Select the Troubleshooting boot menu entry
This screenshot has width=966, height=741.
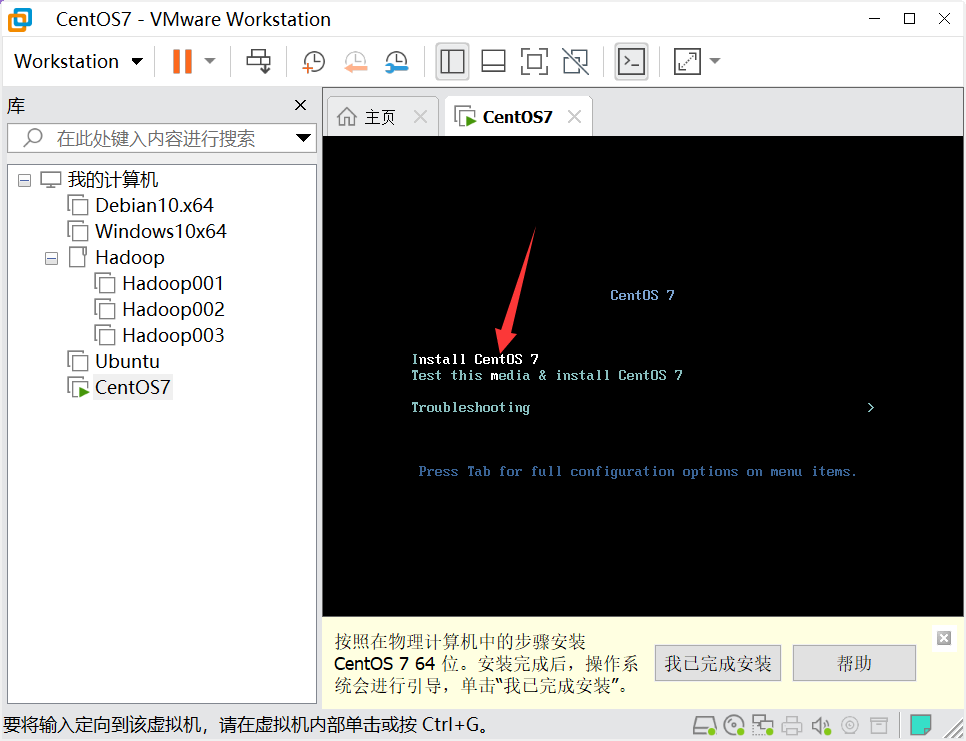[471, 407]
